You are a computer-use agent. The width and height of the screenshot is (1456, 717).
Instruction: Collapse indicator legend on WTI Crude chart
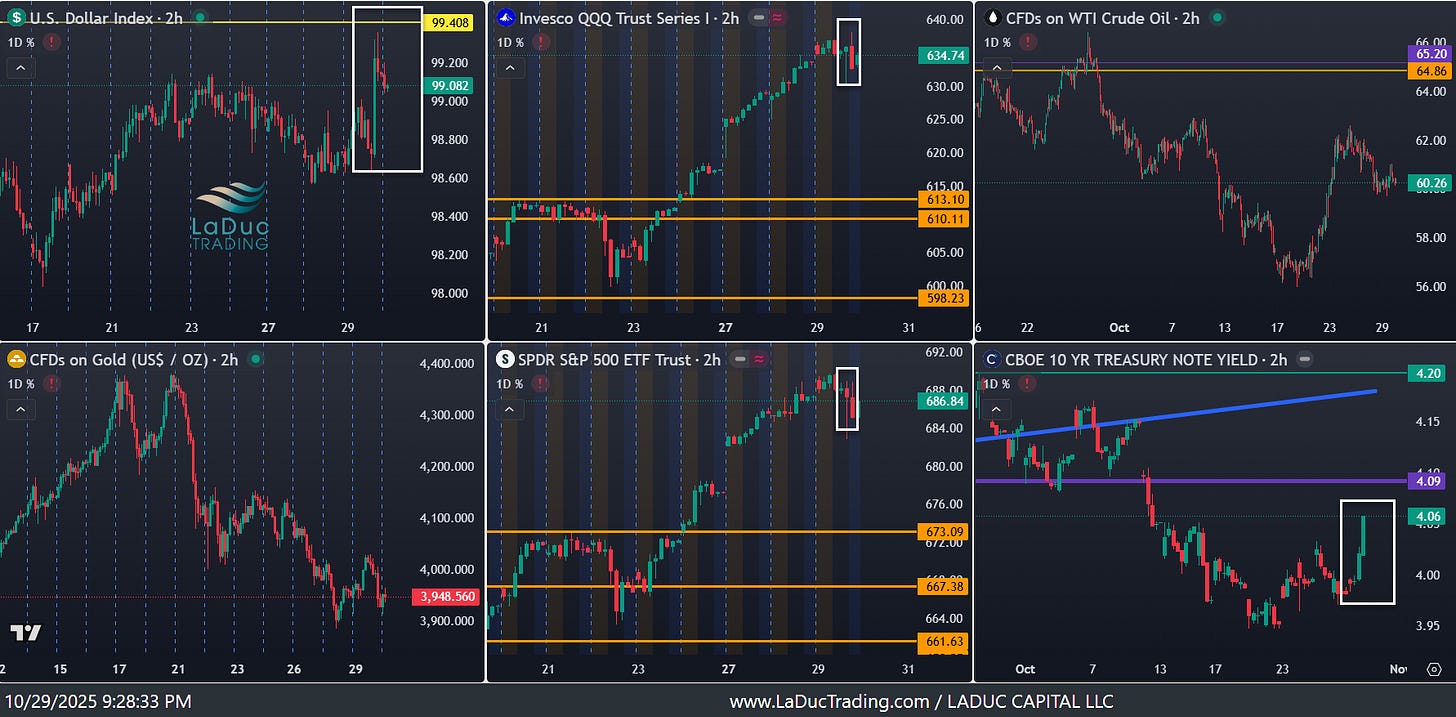pyautogui.click(x=995, y=68)
